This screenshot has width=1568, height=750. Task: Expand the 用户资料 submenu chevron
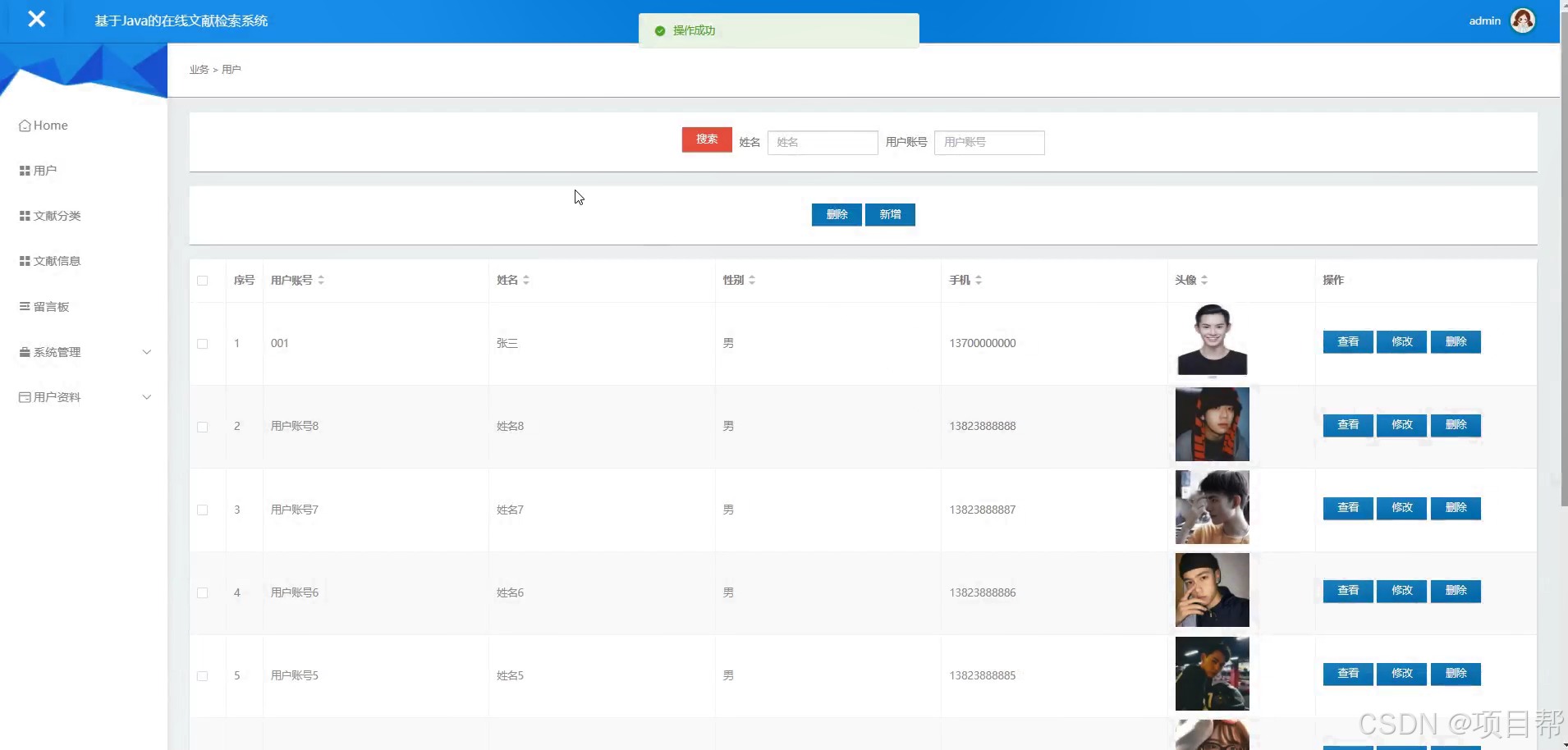(x=147, y=397)
